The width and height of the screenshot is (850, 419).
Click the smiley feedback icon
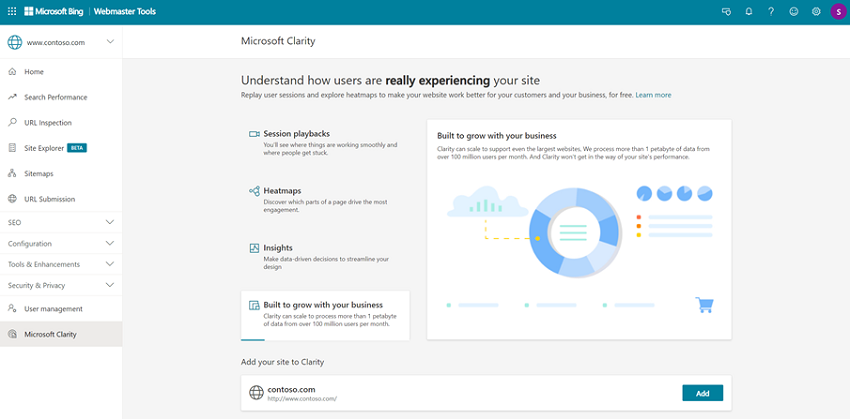coord(794,11)
